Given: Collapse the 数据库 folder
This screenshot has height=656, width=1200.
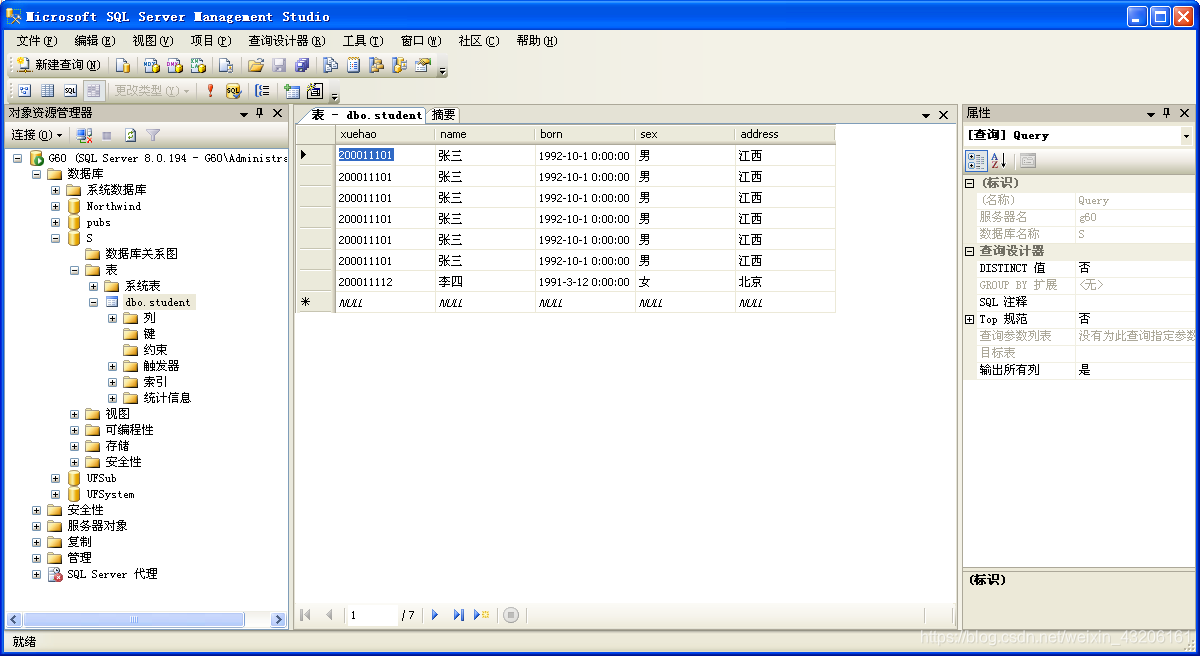Looking at the screenshot, I should pos(37,174).
